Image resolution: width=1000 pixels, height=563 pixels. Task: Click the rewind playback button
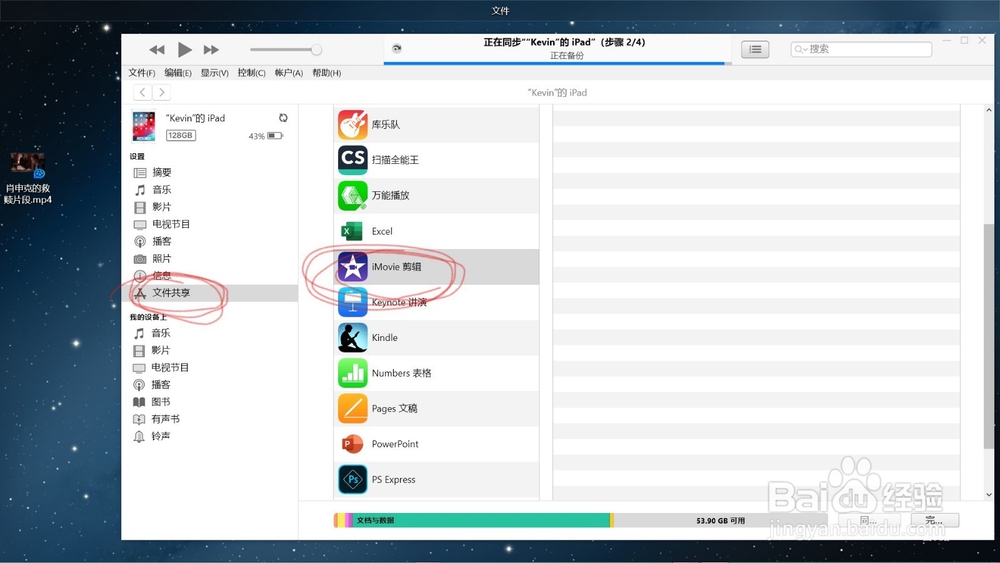click(156, 49)
